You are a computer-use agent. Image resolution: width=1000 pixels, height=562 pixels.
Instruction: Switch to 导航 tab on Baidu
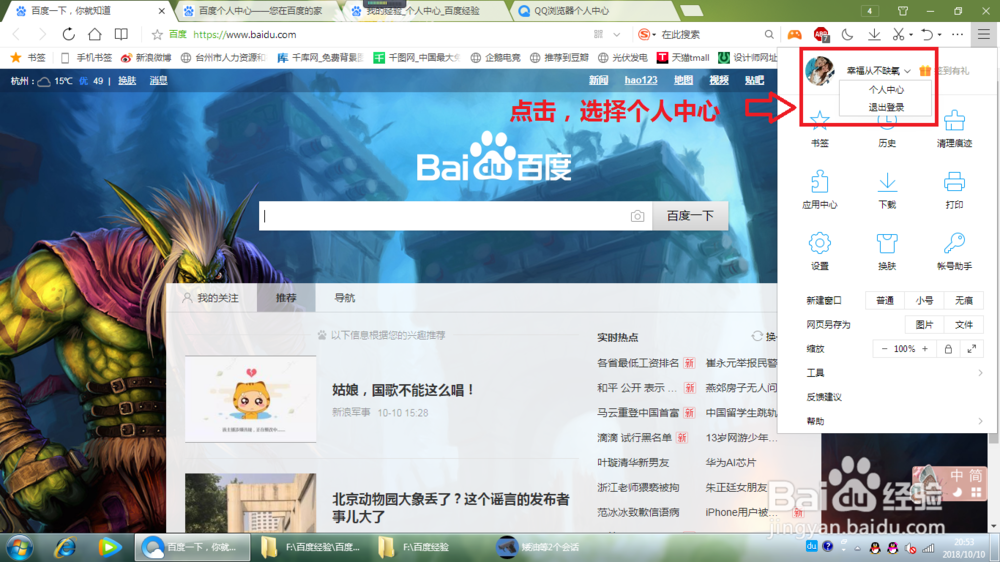click(x=344, y=298)
